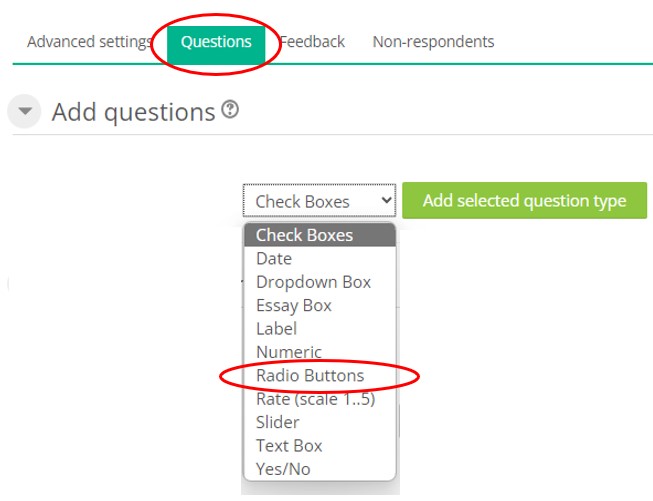Choose Date question type option
Viewport: 653px width, 501px height.
[274, 258]
